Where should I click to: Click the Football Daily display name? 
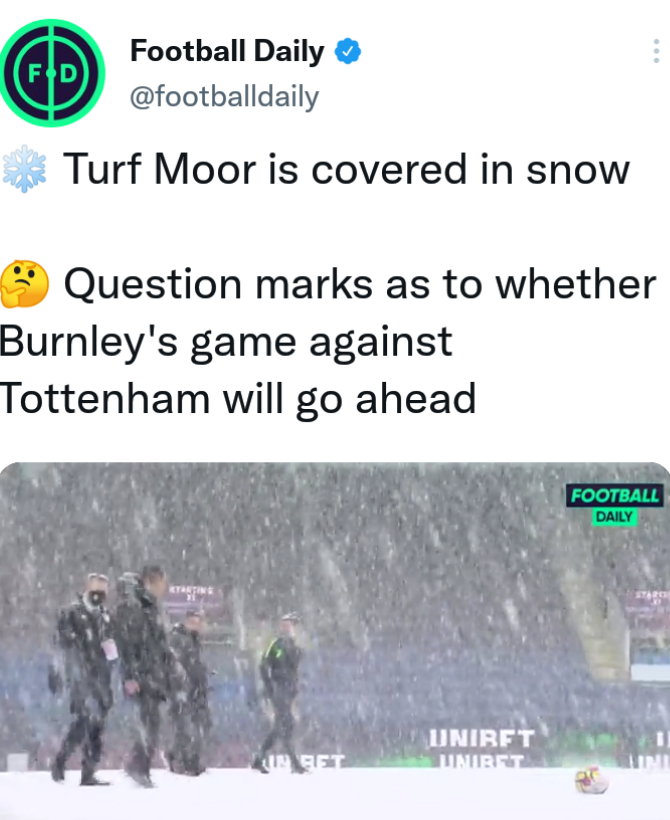point(227,51)
